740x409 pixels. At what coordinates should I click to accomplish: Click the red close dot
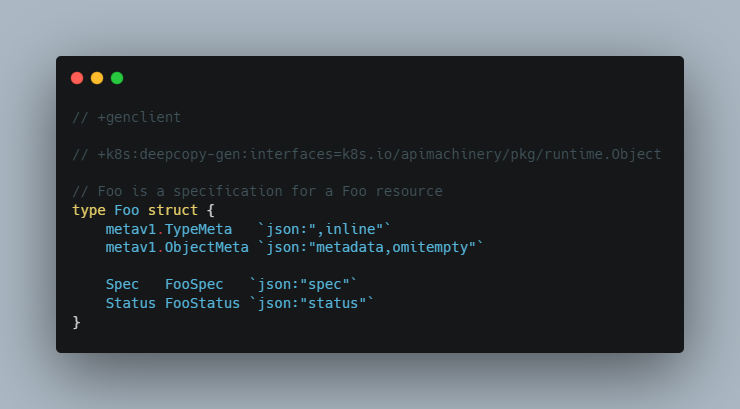77,78
